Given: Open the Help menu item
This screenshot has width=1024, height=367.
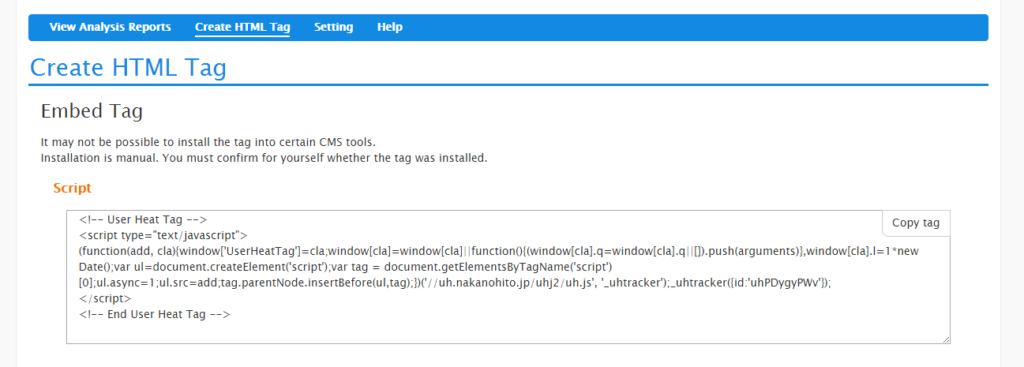Looking at the screenshot, I should click(x=389, y=27).
